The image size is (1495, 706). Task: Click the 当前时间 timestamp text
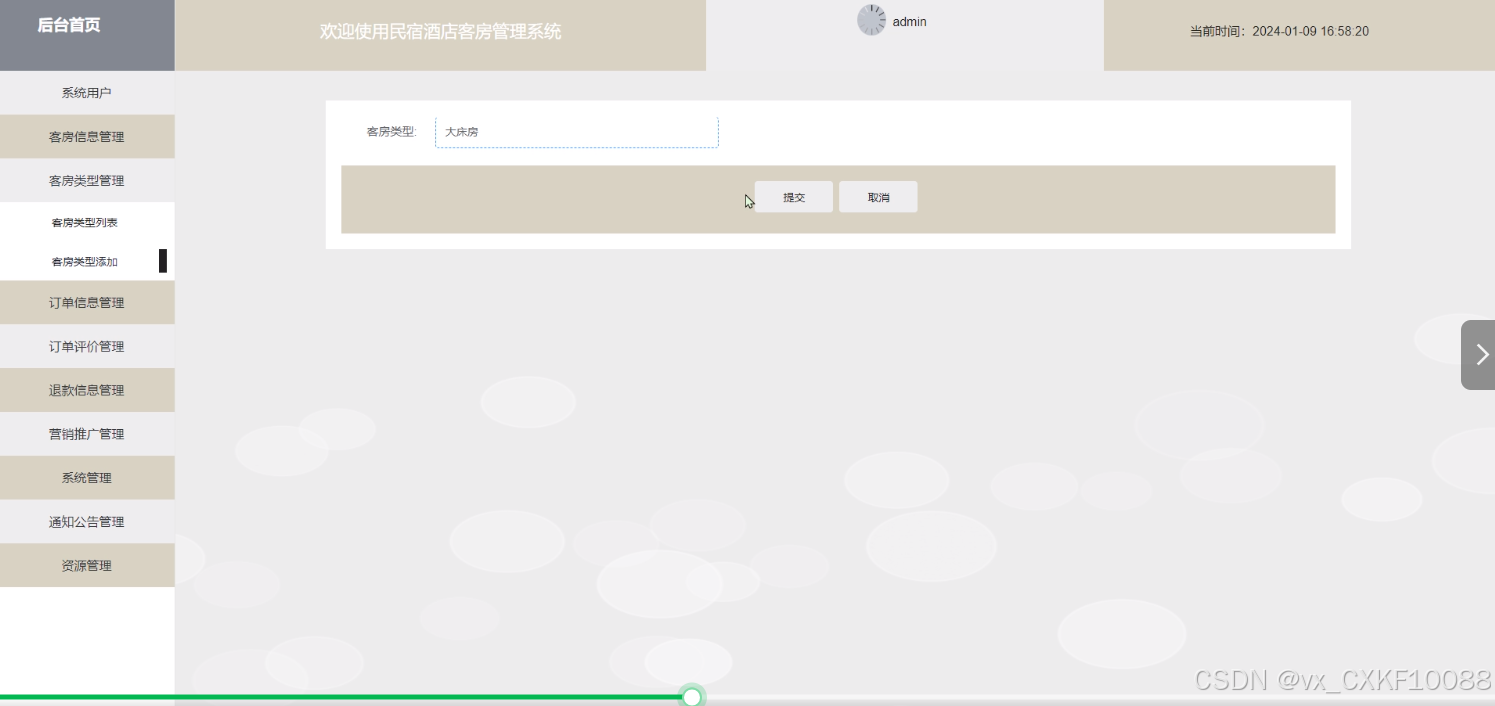[1279, 31]
